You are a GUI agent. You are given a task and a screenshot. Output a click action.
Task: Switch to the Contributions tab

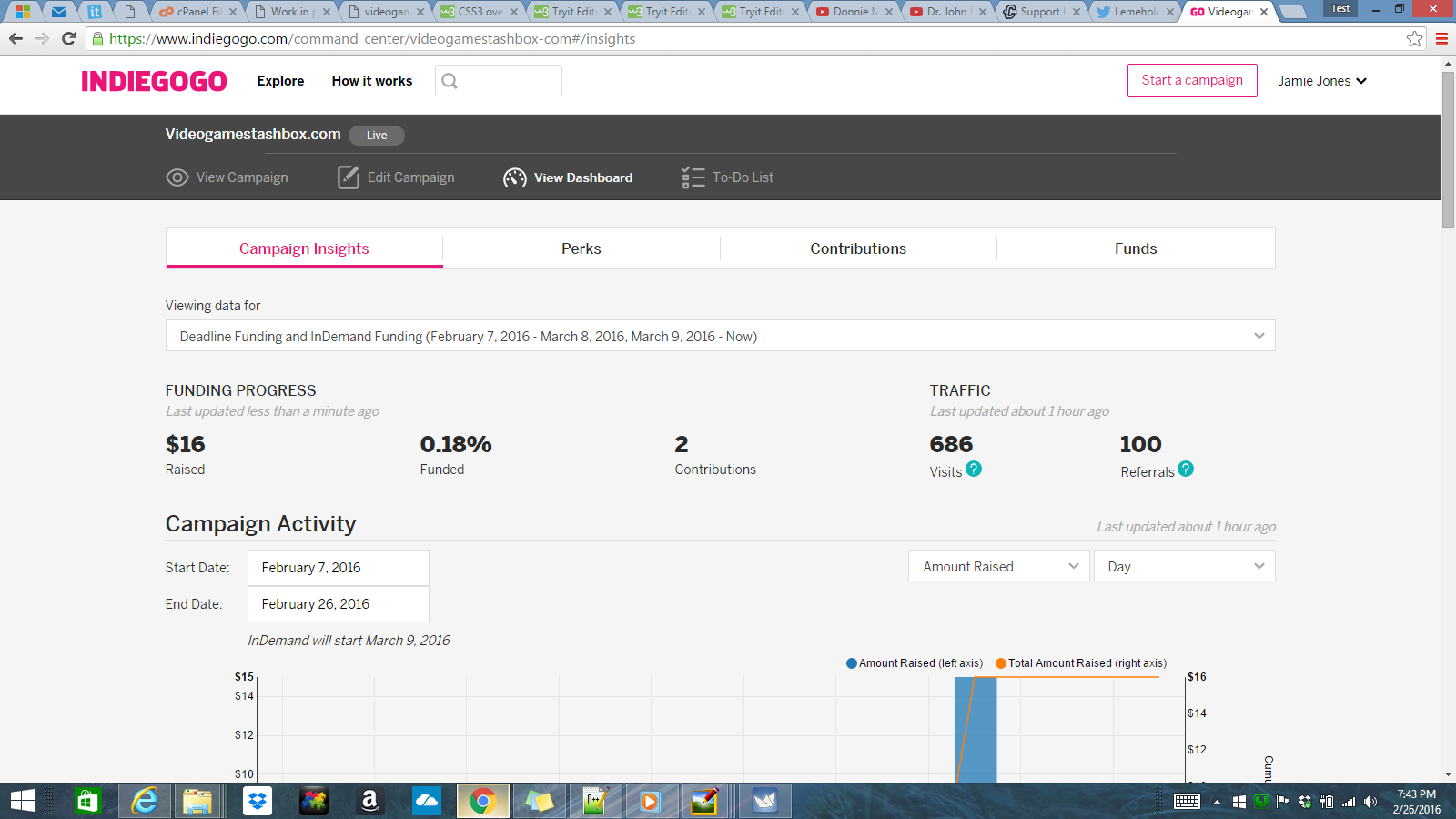click(858, 248)
